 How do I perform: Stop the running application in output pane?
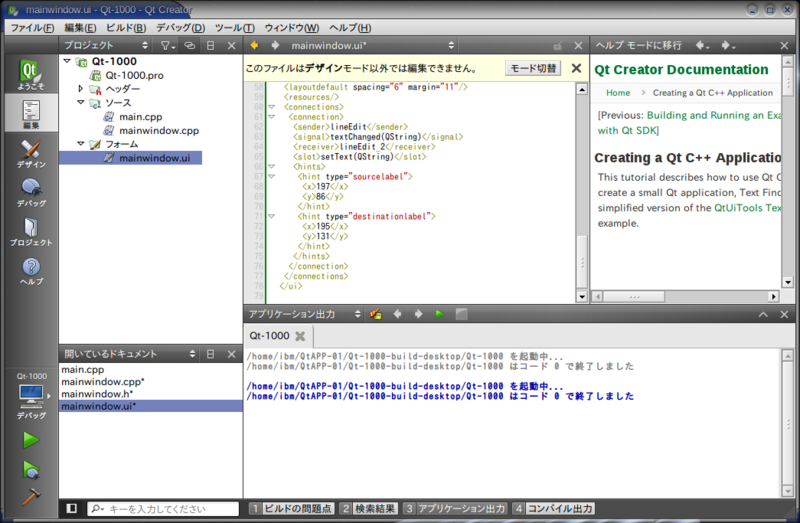[x=461, y=314]
